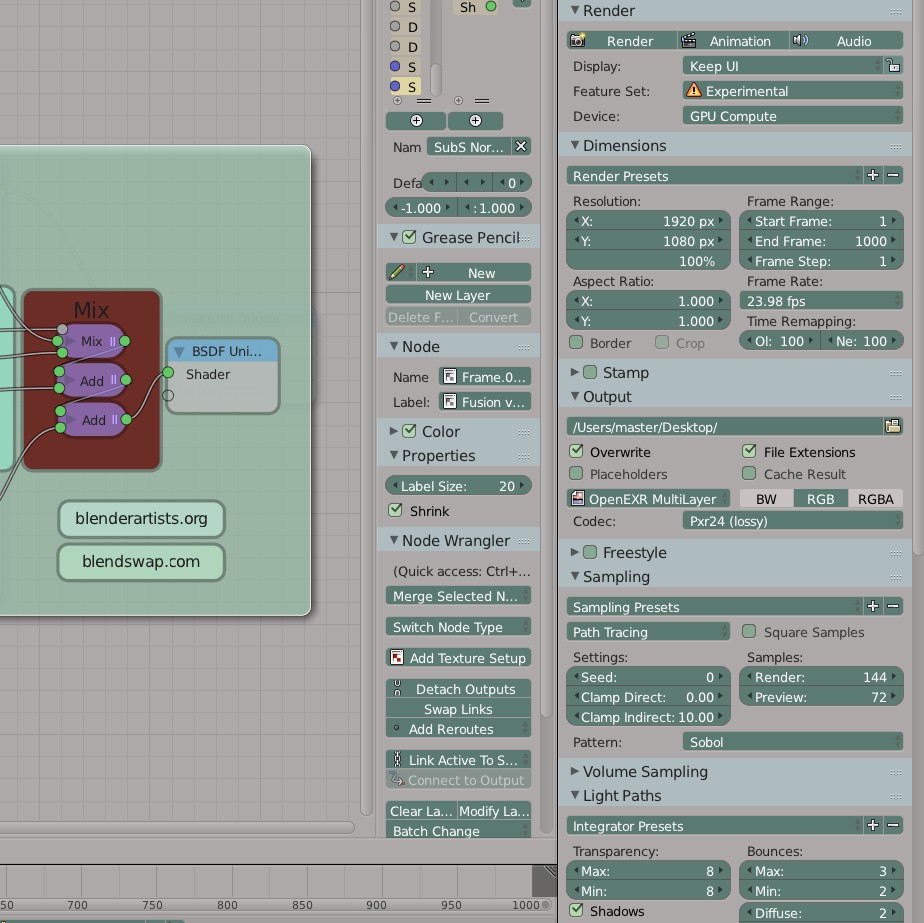Select the BW output mode
The width and height of the screenshot is (924, 923).
pyautogui.click(x=766, y=498)
